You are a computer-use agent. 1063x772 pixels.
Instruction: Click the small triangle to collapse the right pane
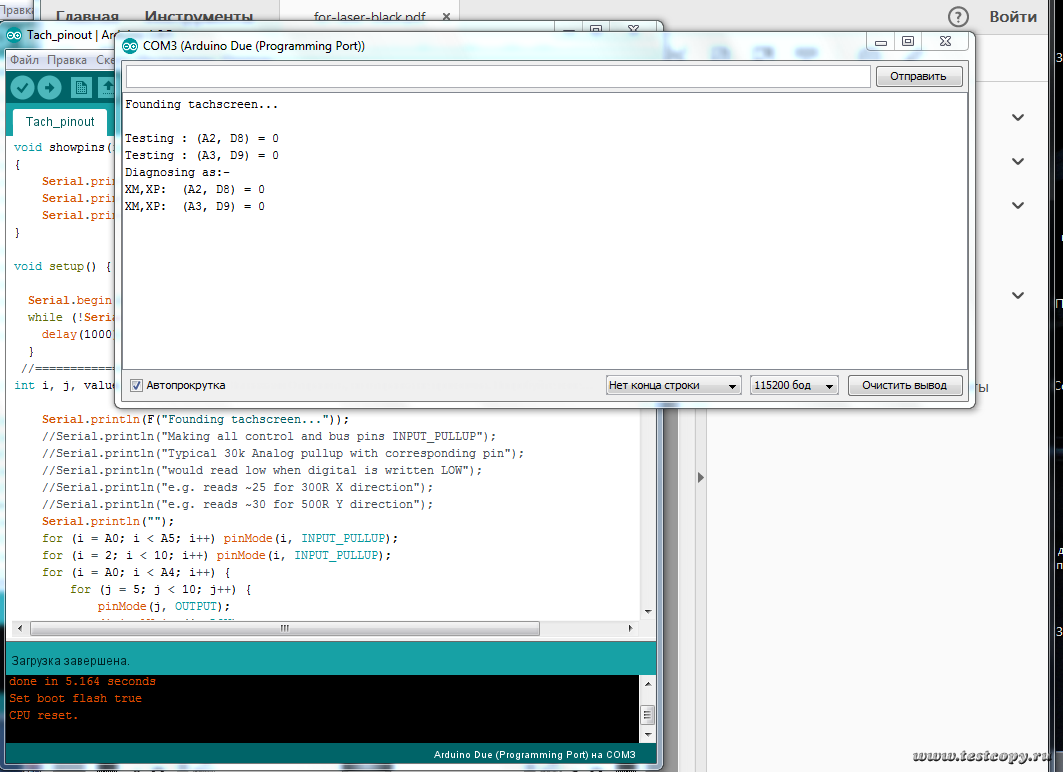[x=699, y=476]
